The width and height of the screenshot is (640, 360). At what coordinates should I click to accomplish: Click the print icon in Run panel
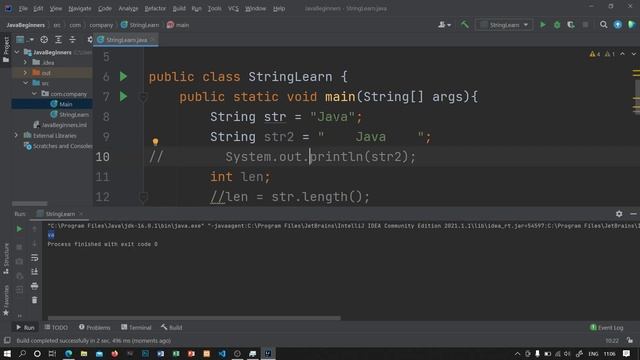click(x=35, y=286)
